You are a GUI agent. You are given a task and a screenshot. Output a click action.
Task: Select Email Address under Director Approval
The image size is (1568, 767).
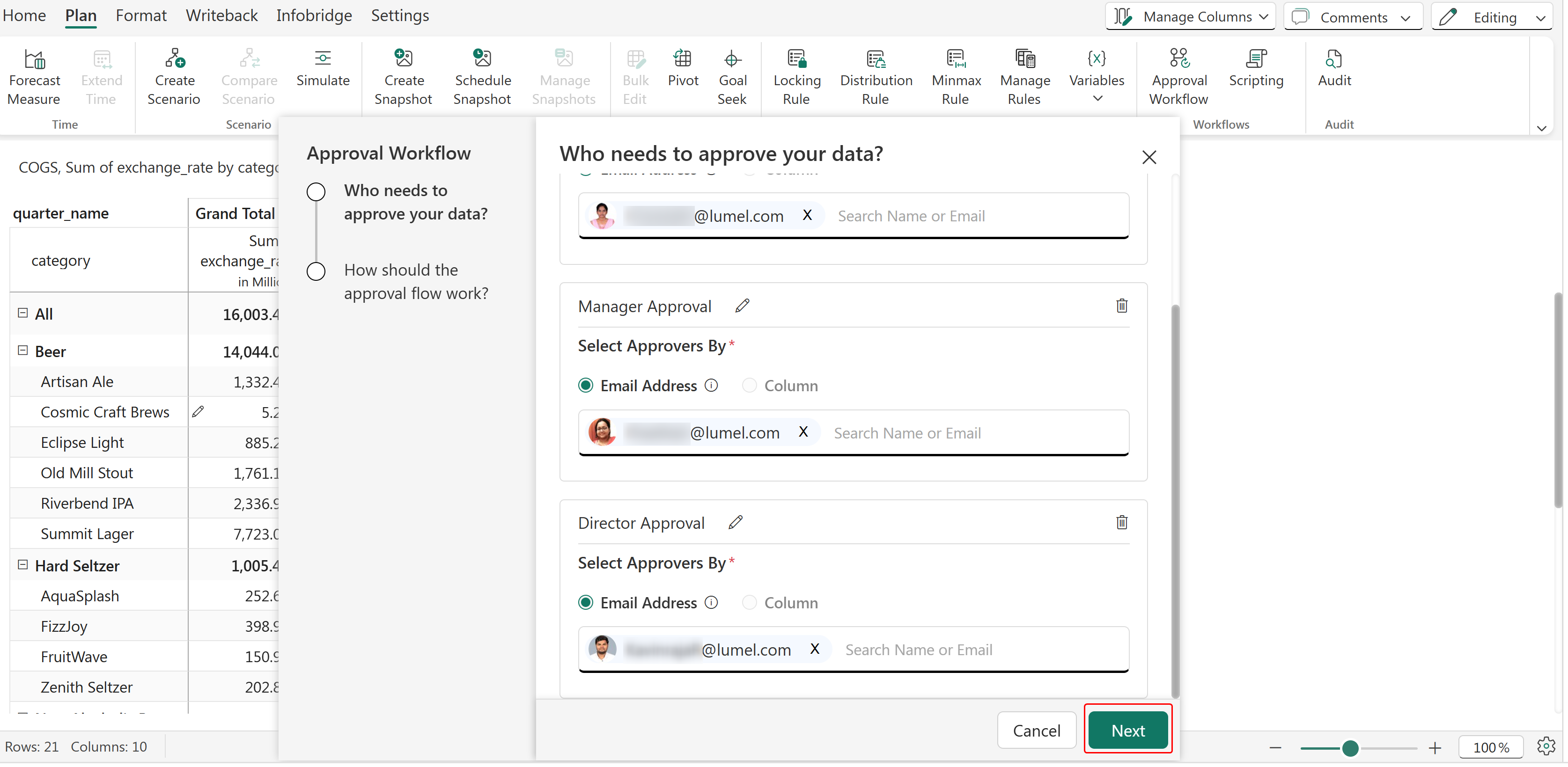586,603
